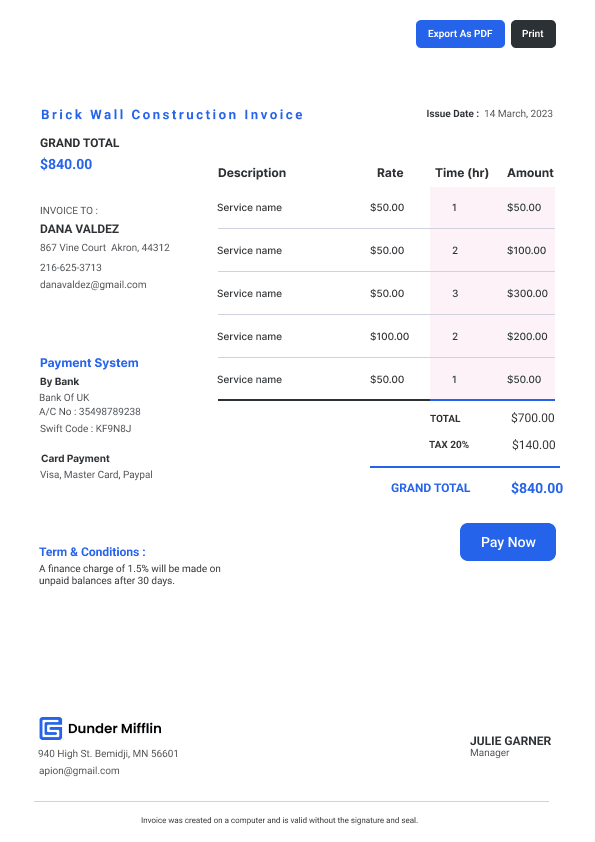The height and width of the screenshot is (842, 595).
Task: Click the A/C No 35498789238 text
Action: (90, 411)
